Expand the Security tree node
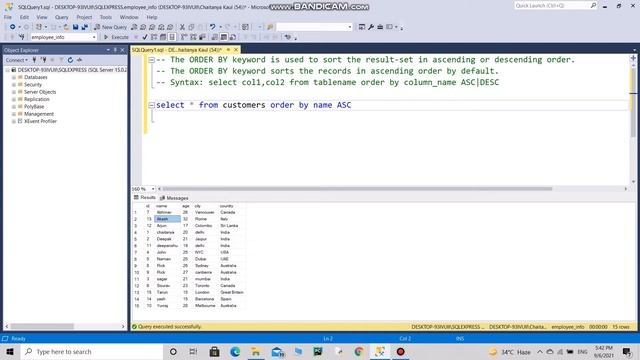The width and height of the screenshot is (640, 360). 14,84
